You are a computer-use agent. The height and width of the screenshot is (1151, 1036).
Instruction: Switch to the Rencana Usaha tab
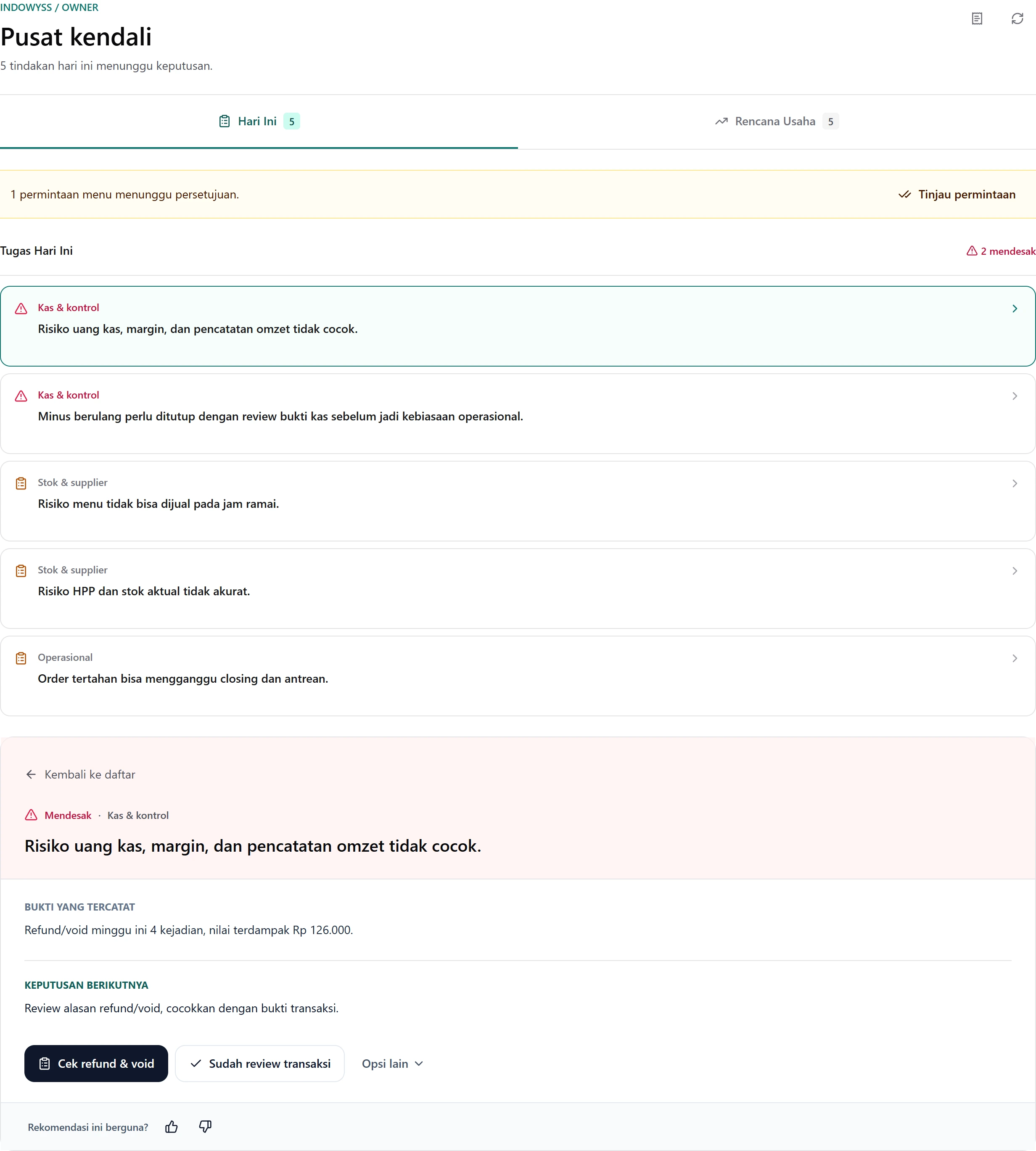click(x=777, y=121)
